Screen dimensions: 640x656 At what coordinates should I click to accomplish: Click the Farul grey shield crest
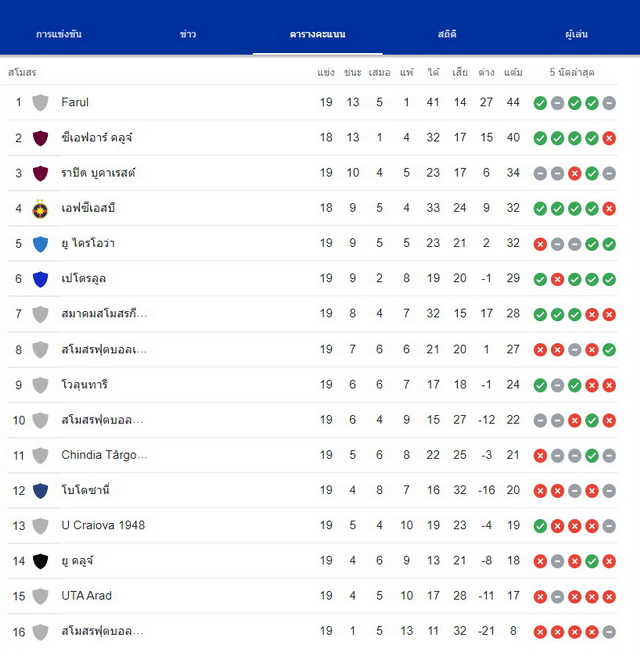[40, 102]
